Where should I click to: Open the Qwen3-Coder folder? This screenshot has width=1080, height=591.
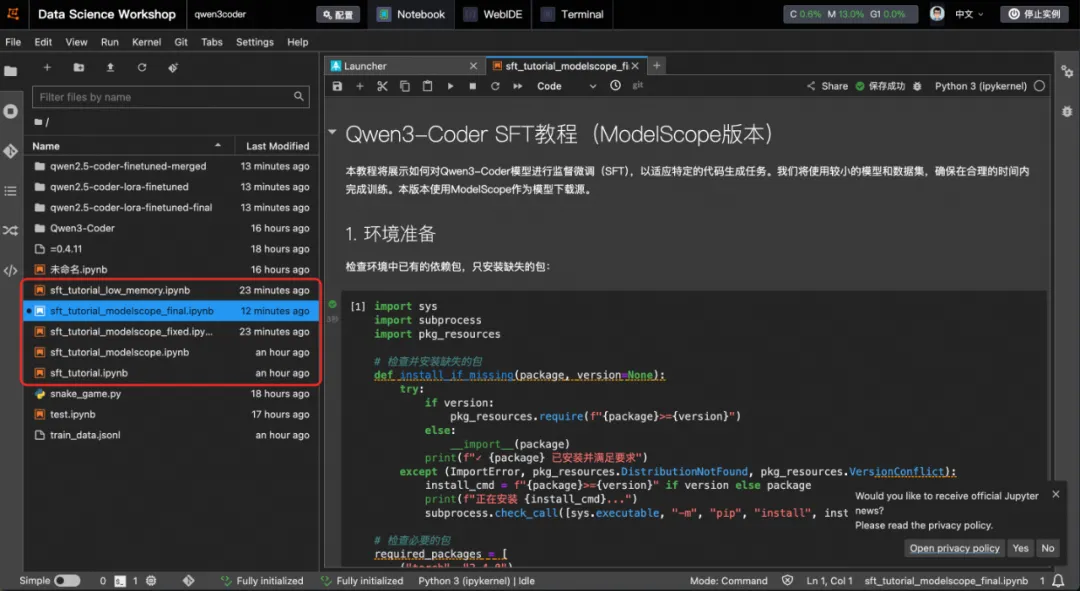(x=171, y=228)
